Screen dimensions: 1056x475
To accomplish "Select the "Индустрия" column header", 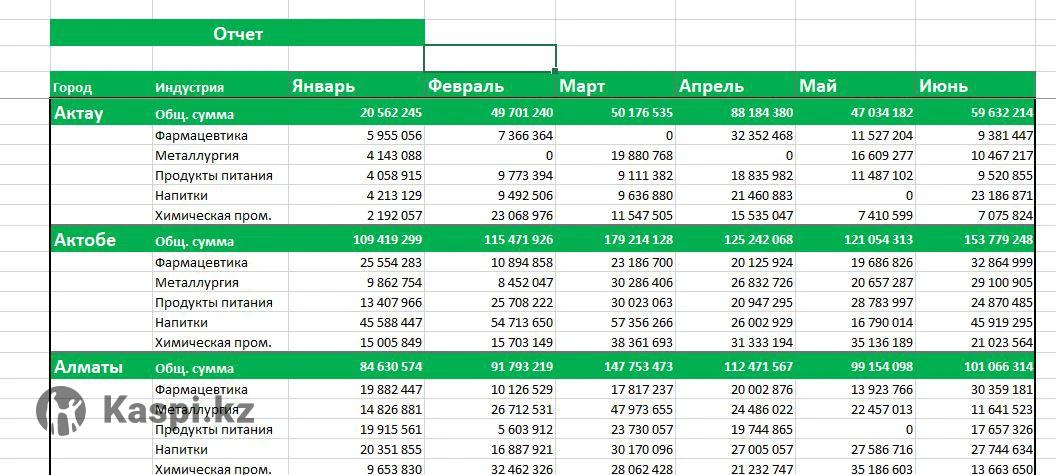I will tap(190, 88).
